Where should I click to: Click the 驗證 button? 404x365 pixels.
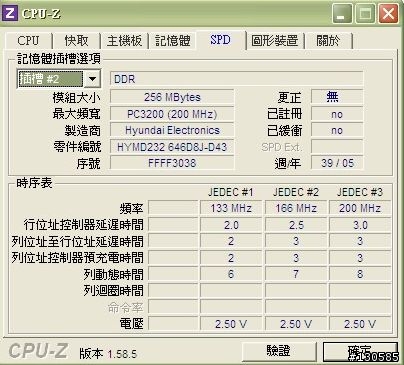point(279,351)
